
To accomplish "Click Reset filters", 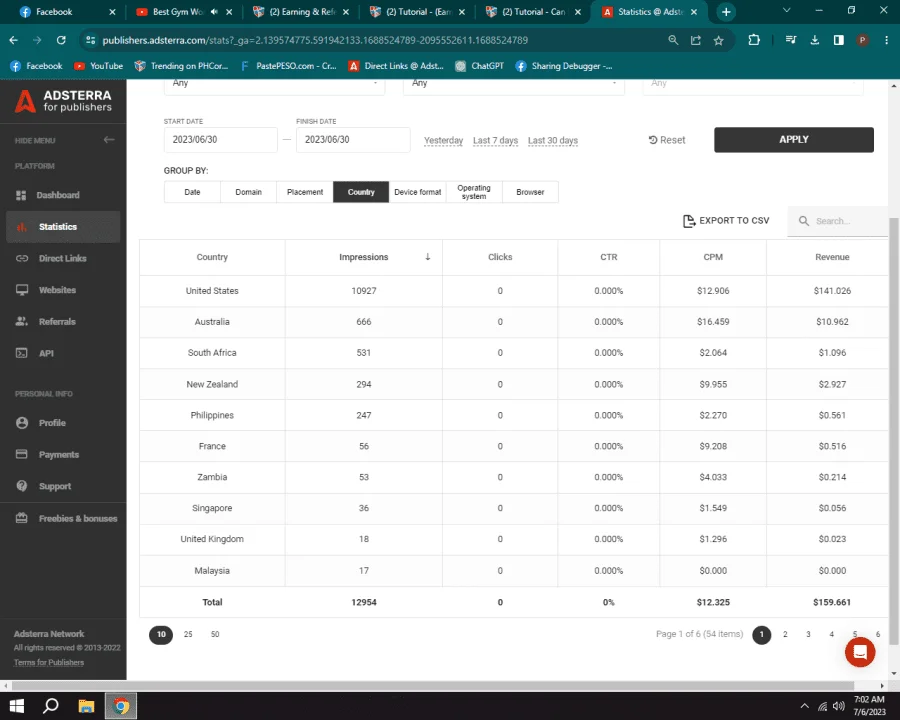I will (667, 140).
